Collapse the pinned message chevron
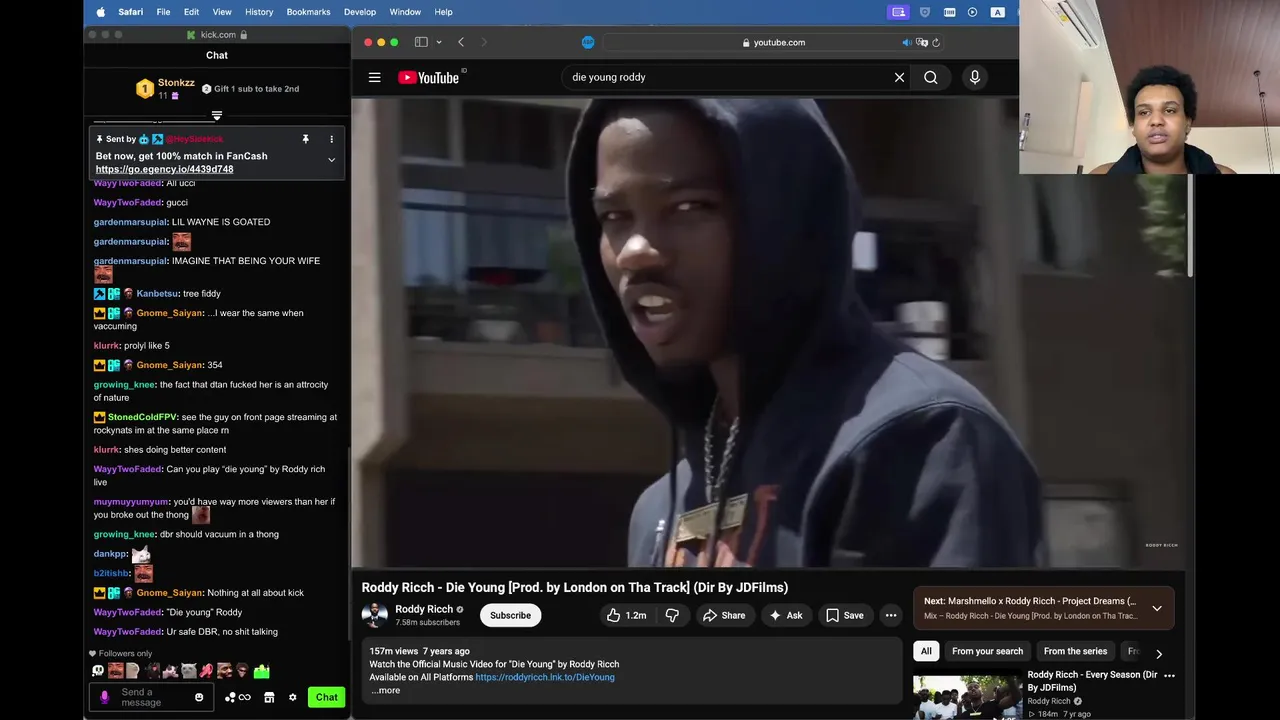The height and width of the screenshot is (720, 1280). coord(331,160)
